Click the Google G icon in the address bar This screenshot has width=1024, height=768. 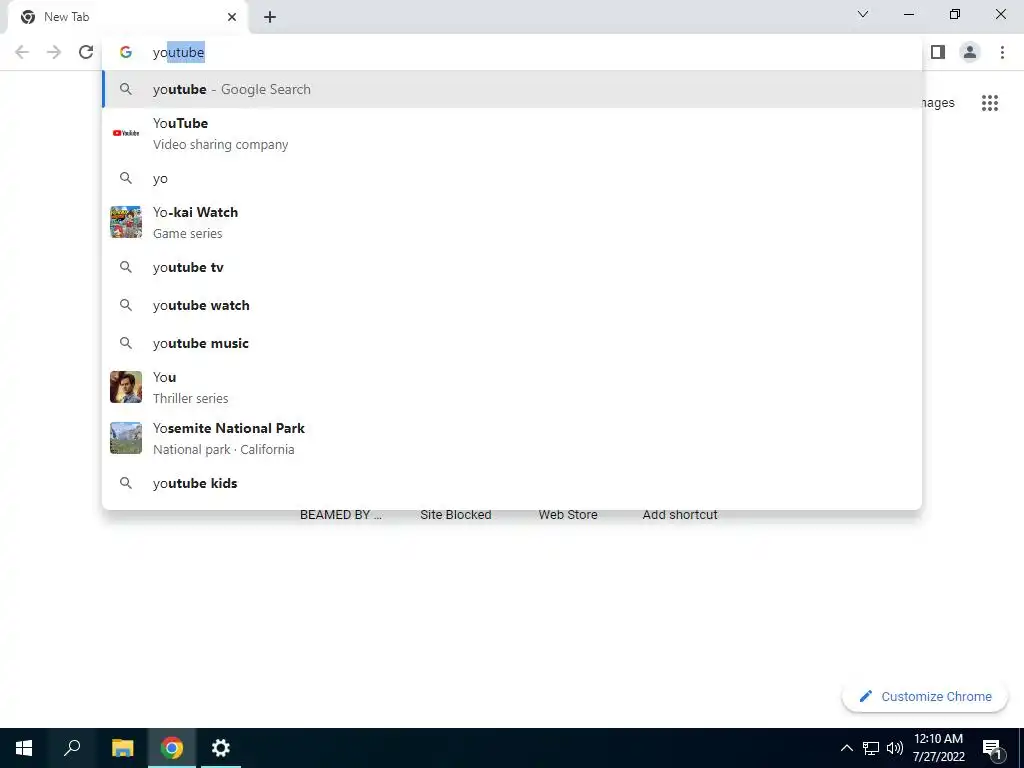pyautogui.click(x=126, y=52)
